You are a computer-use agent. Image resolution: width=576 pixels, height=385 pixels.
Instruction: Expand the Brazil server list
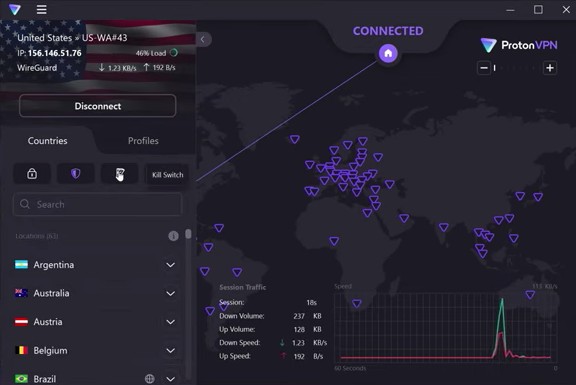tap(170, 379)
